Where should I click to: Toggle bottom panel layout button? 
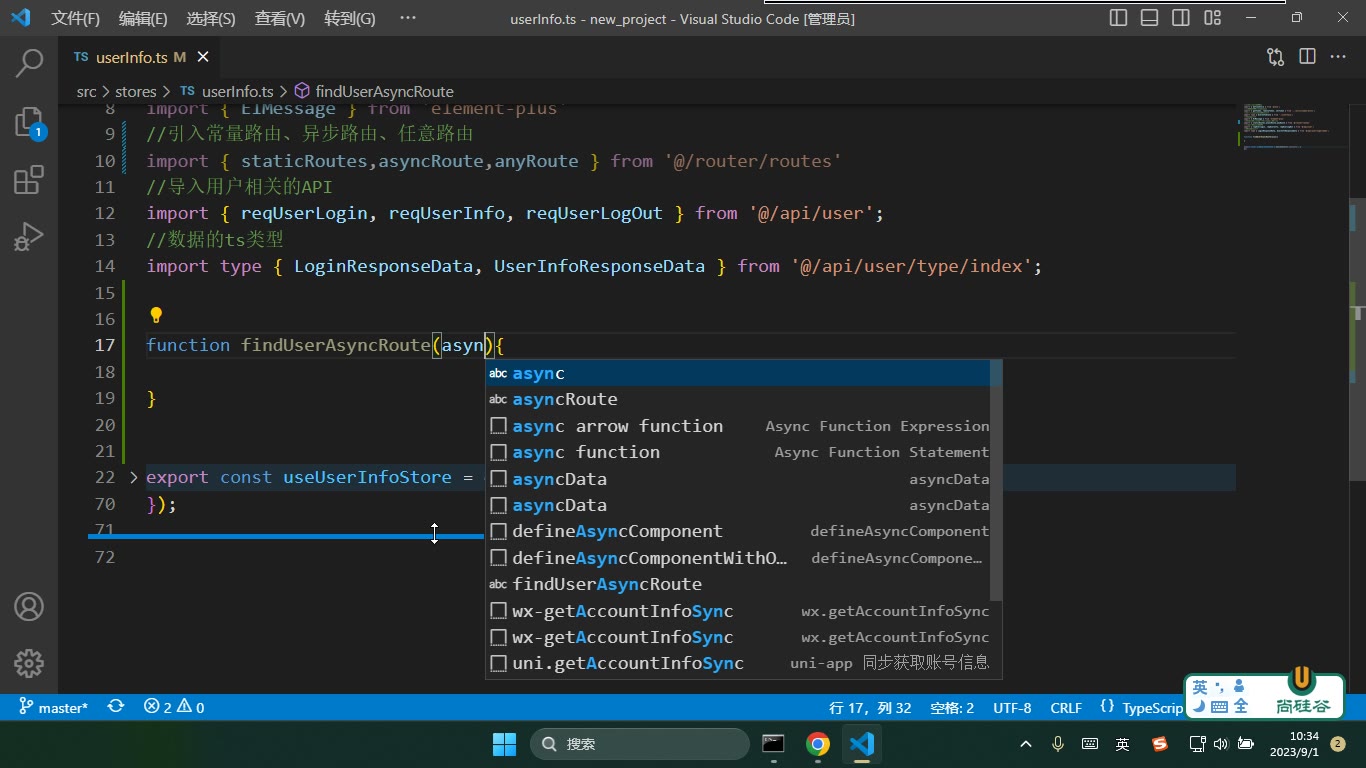[x=1150, y=18]
